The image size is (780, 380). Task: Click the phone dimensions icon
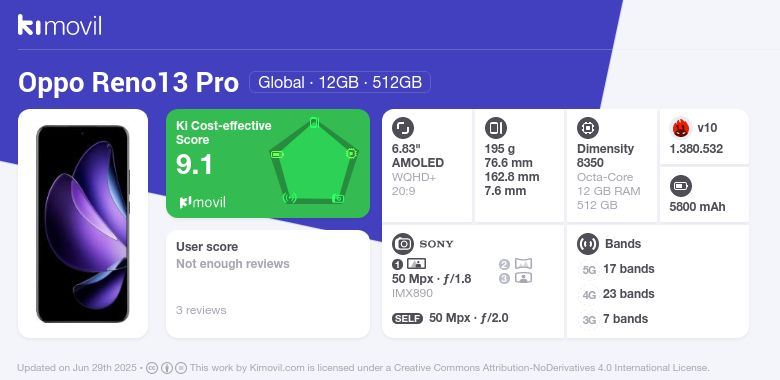click(x=495, y=128)
